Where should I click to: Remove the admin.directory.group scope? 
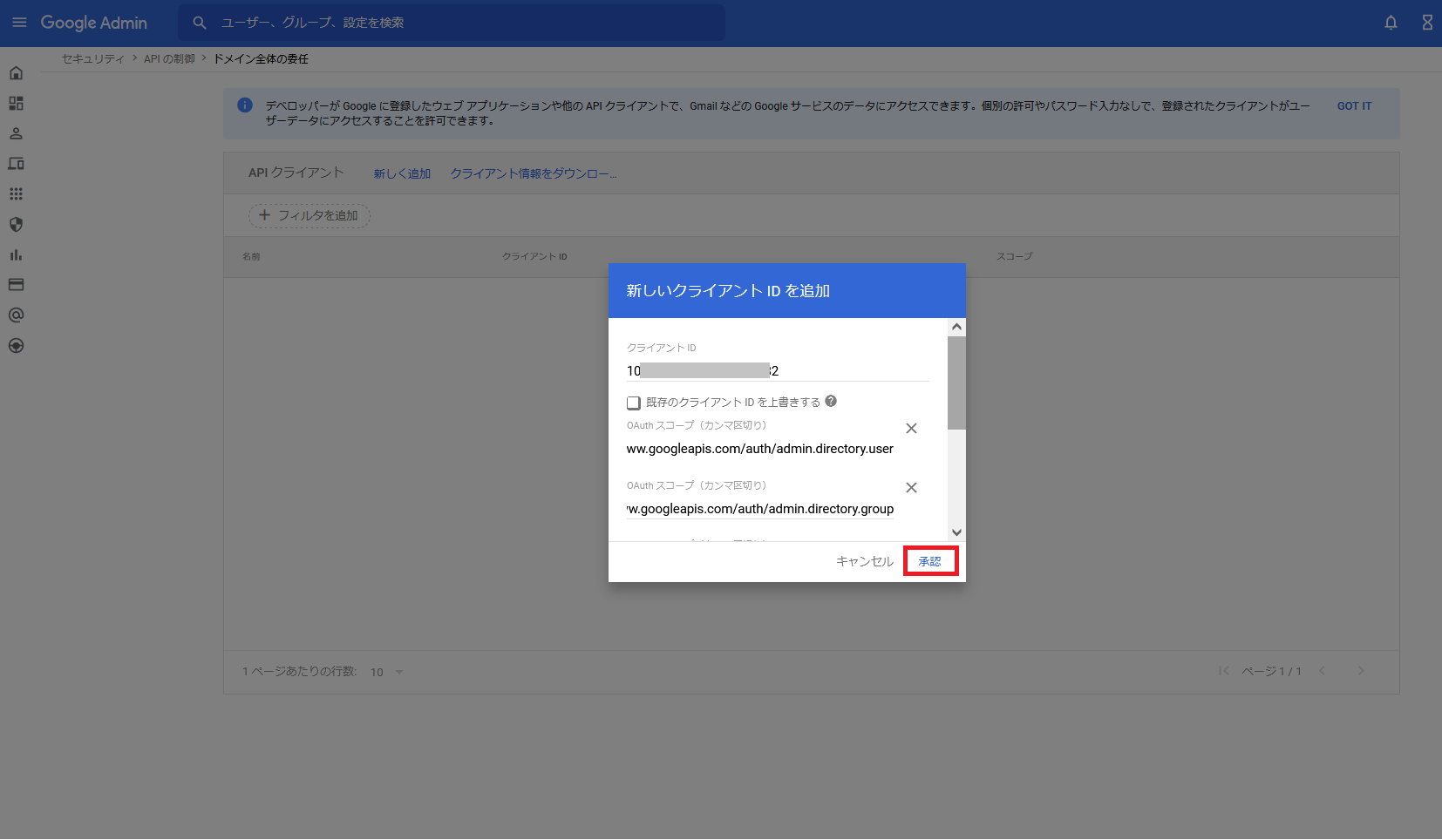coord(911,488)
